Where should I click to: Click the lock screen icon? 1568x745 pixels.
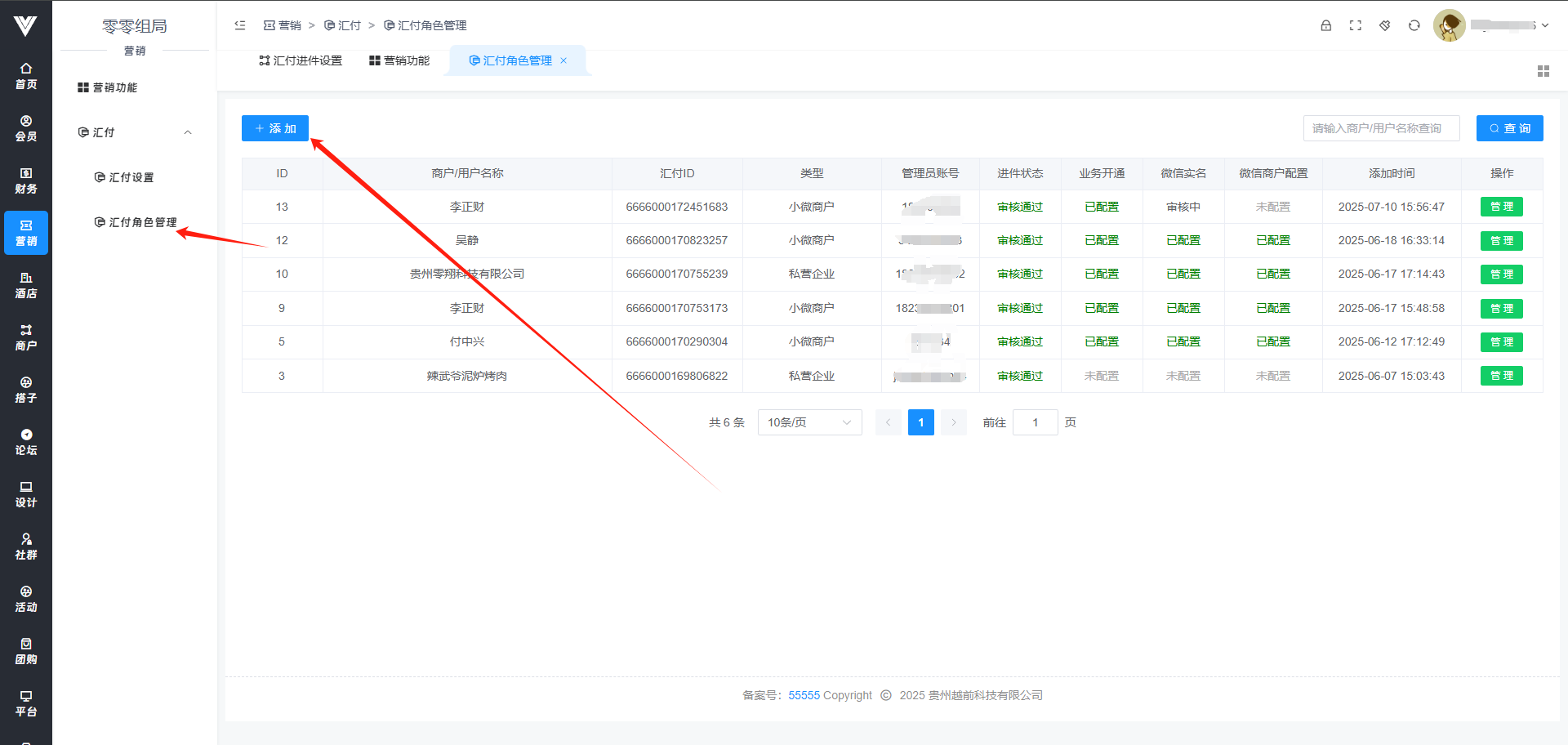(x=1325, y=25)
